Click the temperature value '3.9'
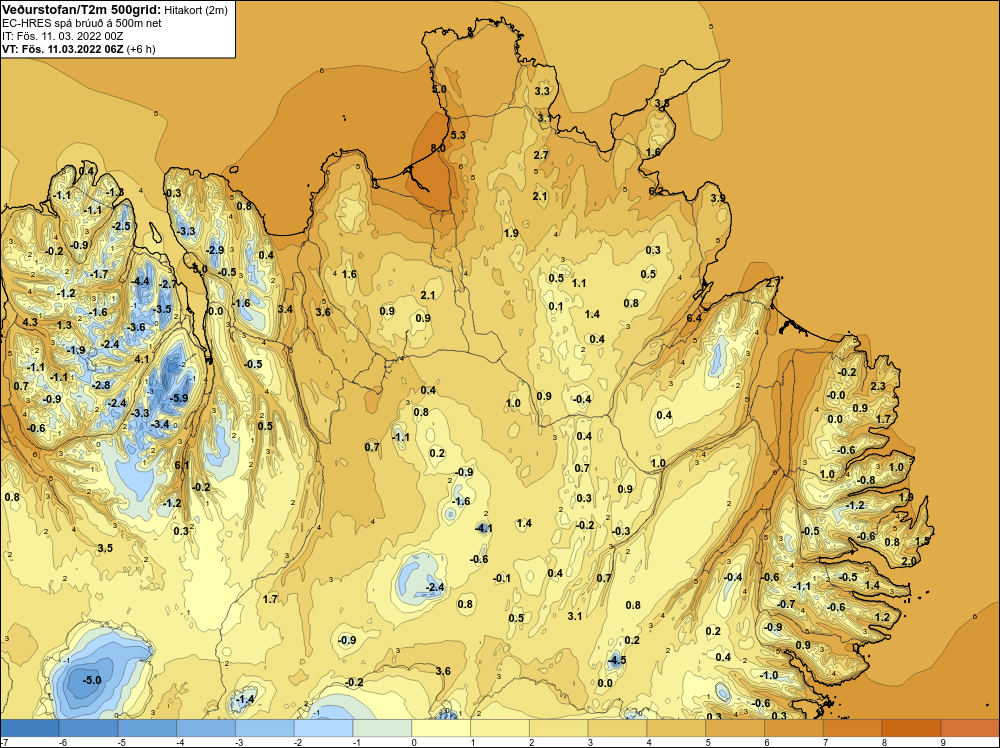 718,198
